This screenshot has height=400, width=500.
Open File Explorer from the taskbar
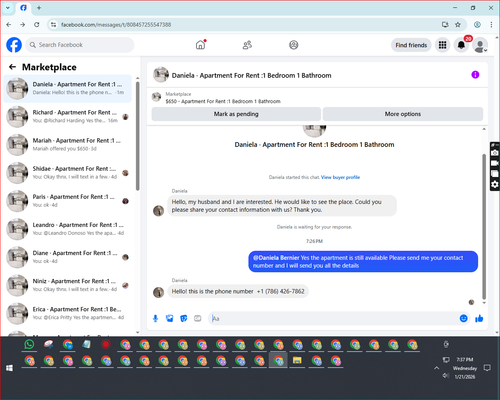[297, 361]
